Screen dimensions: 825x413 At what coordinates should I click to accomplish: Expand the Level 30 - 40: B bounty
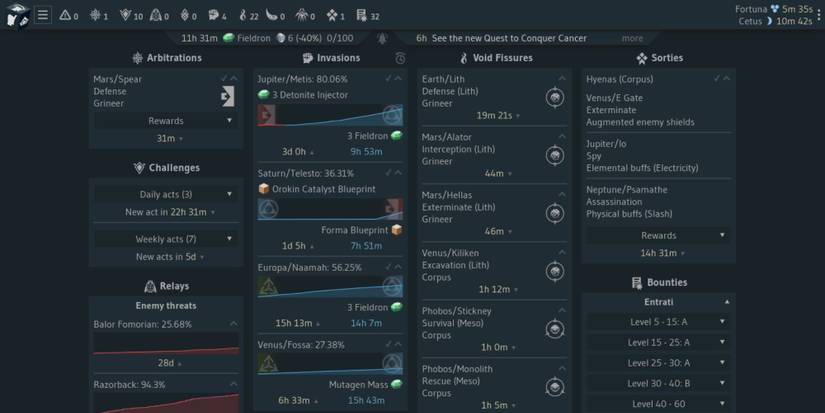coord(658,383)
